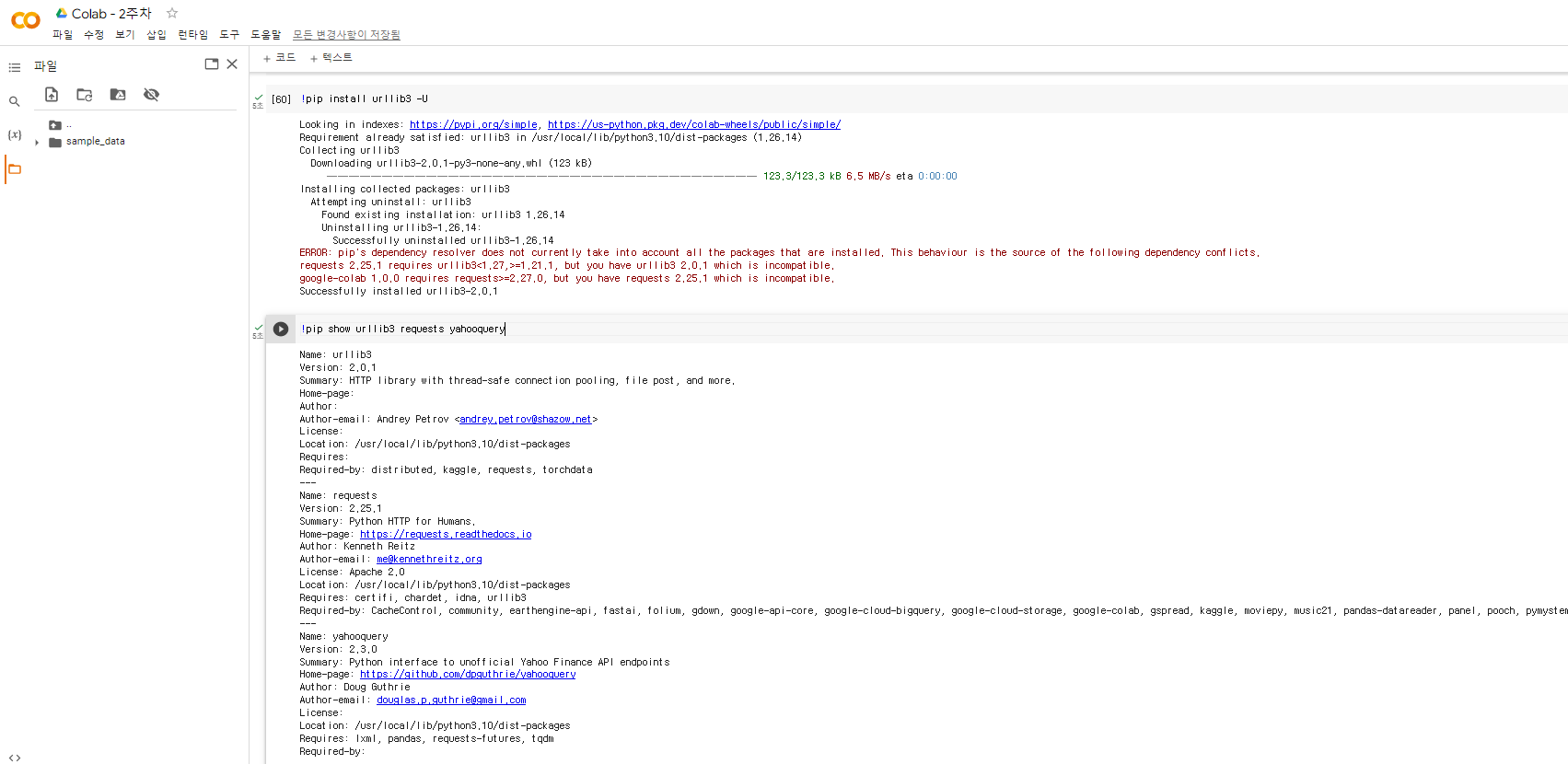Click the 'License: Apache 2.0' output line
The image size is (1568, 764).
pos(352,573)
